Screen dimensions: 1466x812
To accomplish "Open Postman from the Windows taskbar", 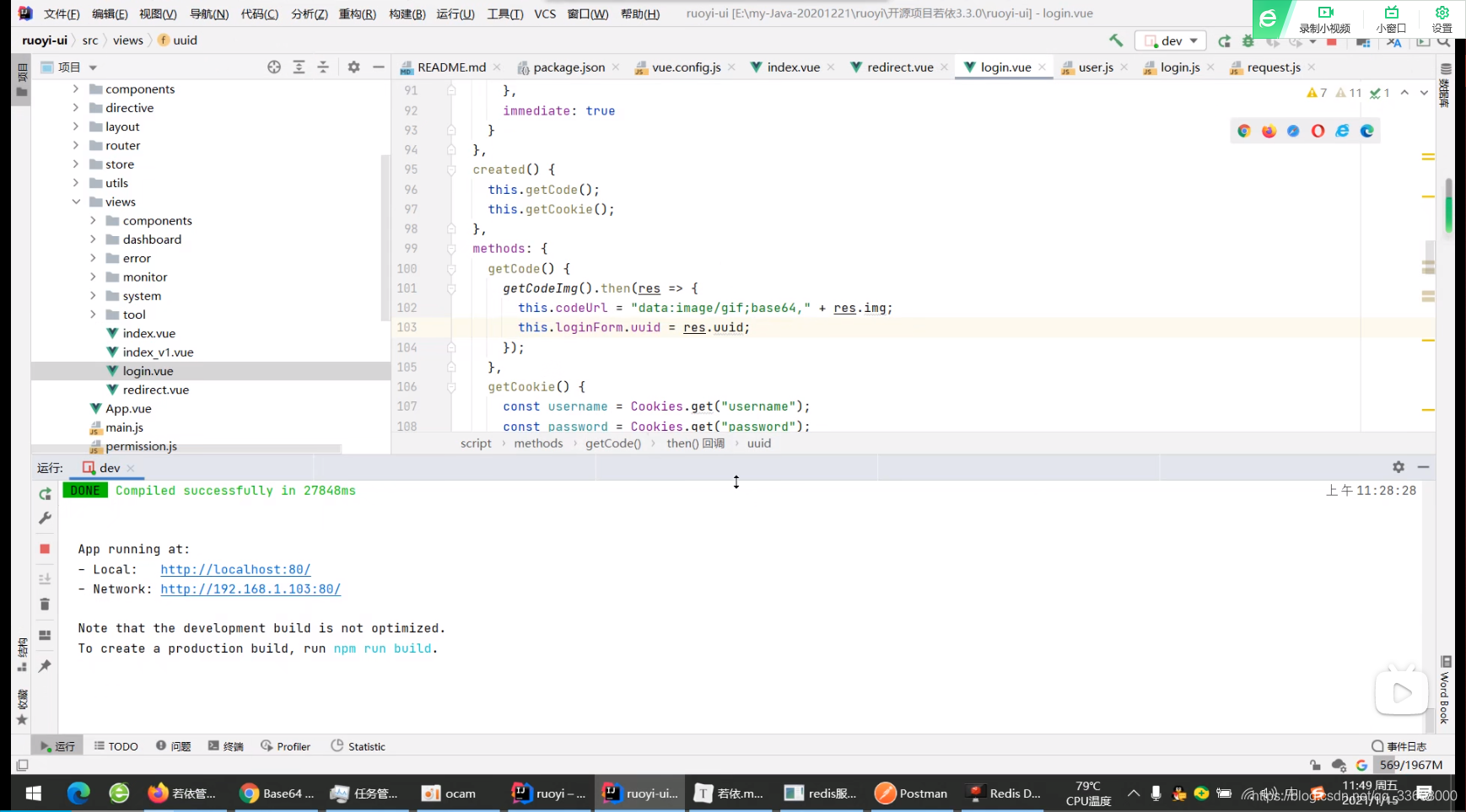I will (x=911, y=793).
